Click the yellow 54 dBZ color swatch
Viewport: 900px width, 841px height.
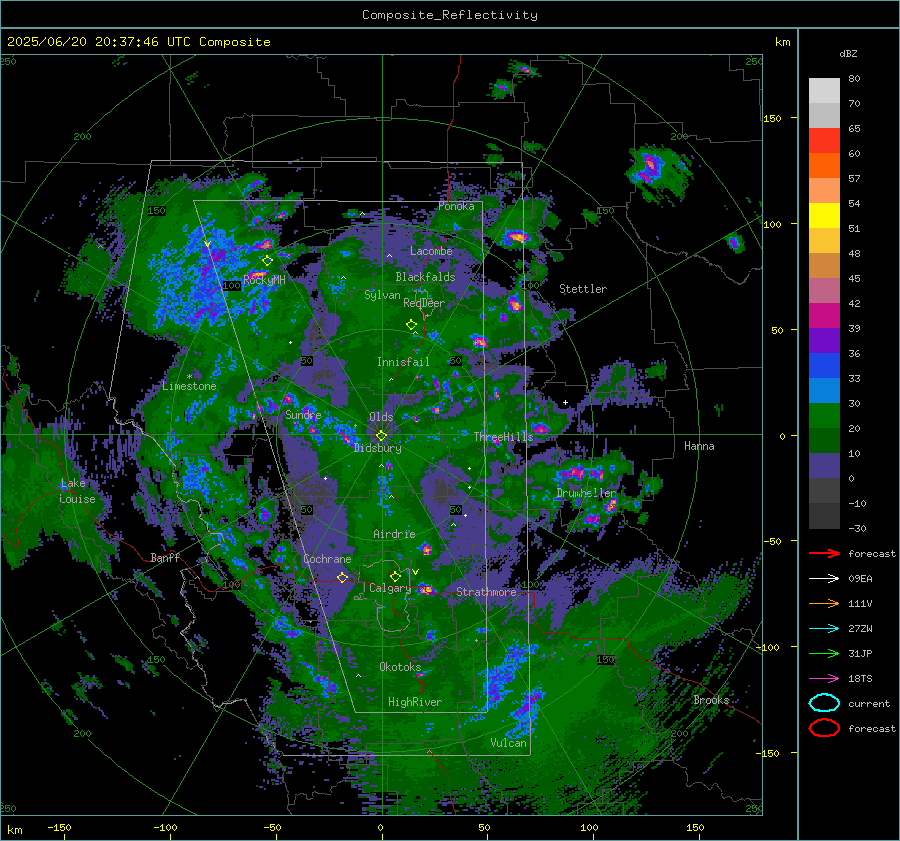point(824,215)
